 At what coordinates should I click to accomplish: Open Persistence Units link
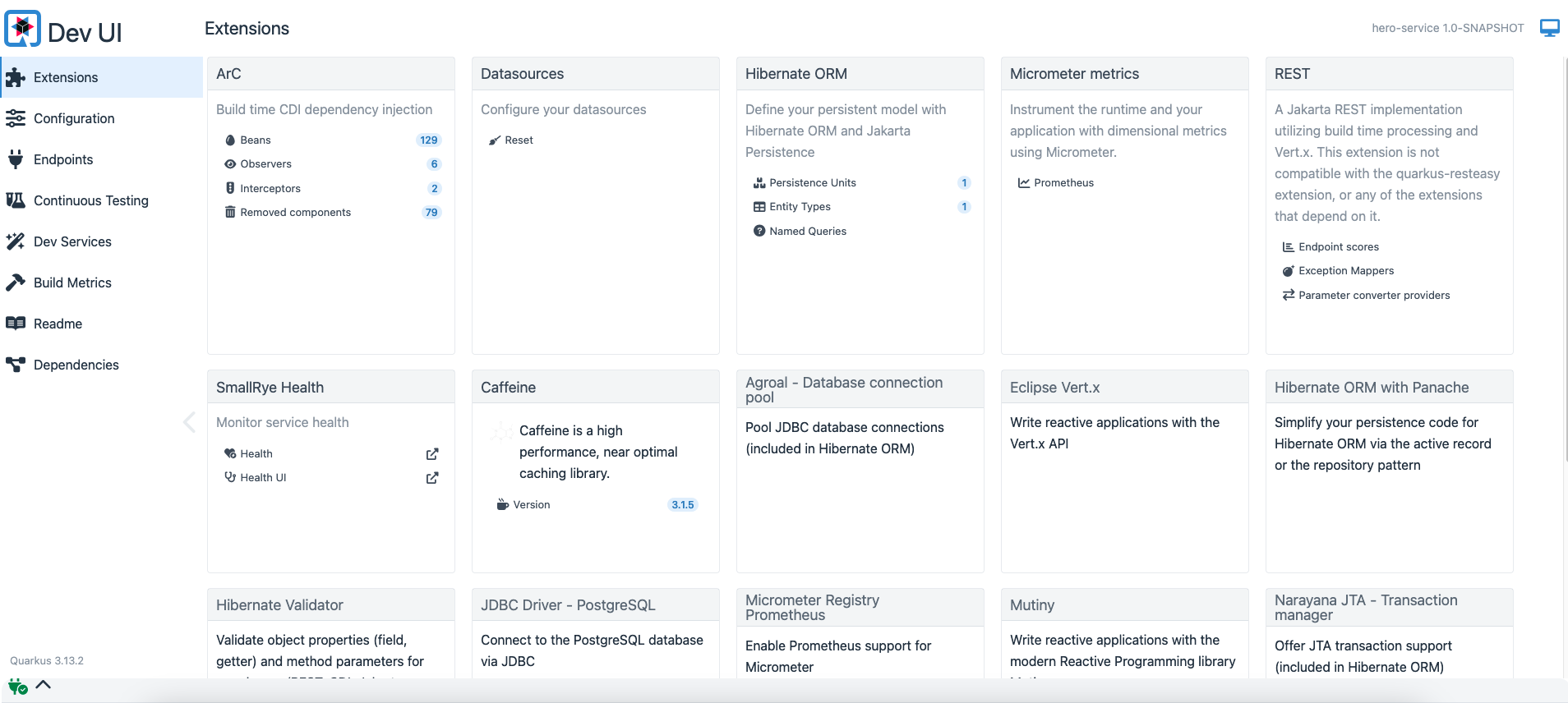[x=813, y=183]
